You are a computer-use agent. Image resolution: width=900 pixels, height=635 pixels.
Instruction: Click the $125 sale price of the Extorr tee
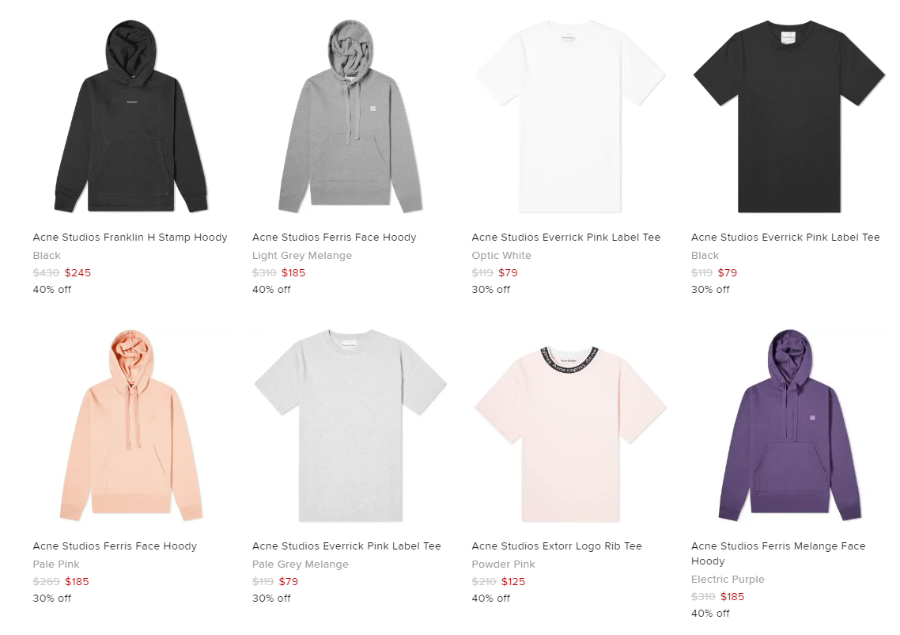pyautogui.click(x=513, y=582)
